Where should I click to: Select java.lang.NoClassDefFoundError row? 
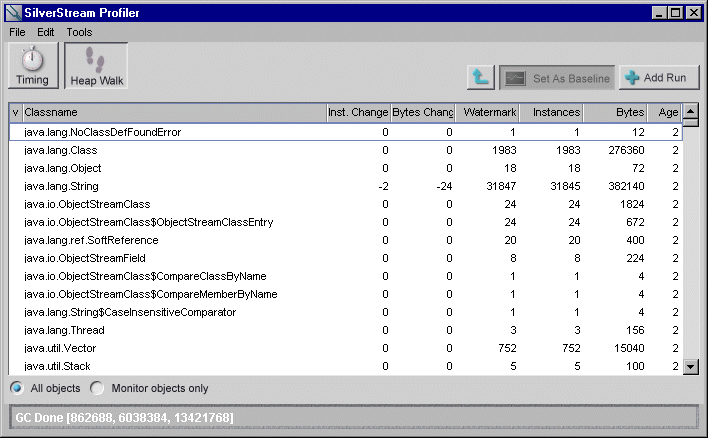[346, 132]
